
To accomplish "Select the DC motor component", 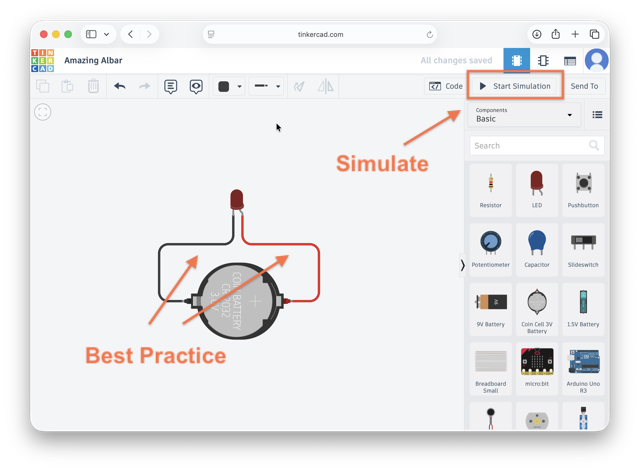I will coord(537,416).
